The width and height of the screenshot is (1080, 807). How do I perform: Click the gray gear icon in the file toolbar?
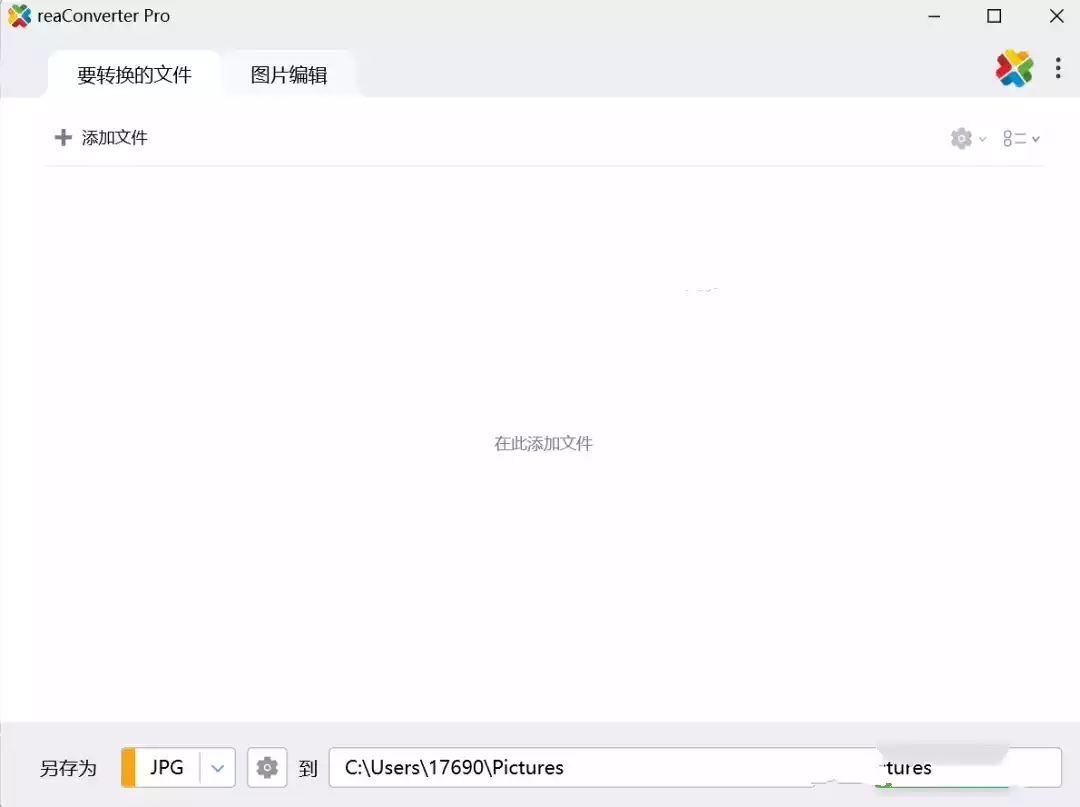(961, 139)
